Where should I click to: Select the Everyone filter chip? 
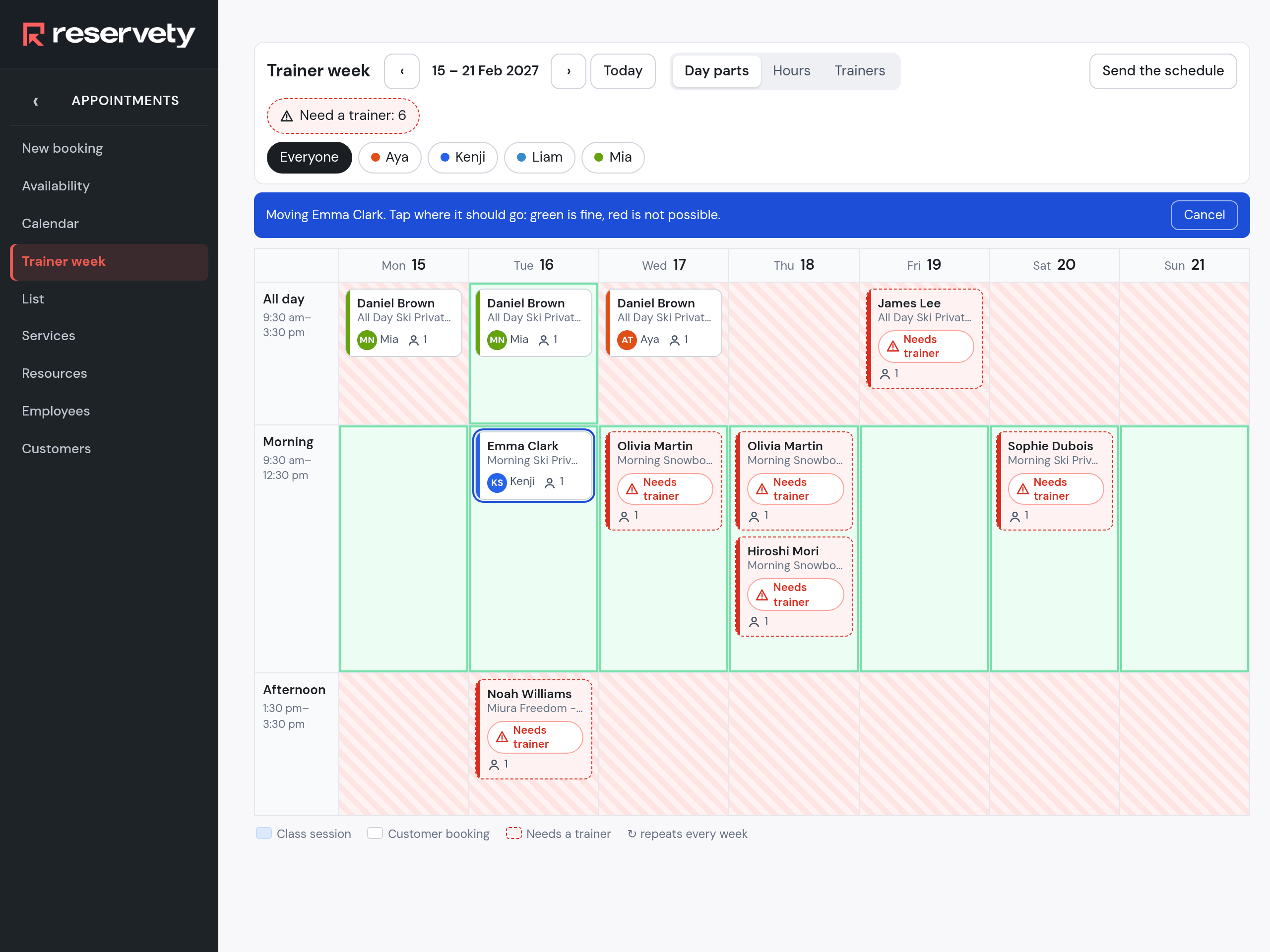click(x=309, y=157)
